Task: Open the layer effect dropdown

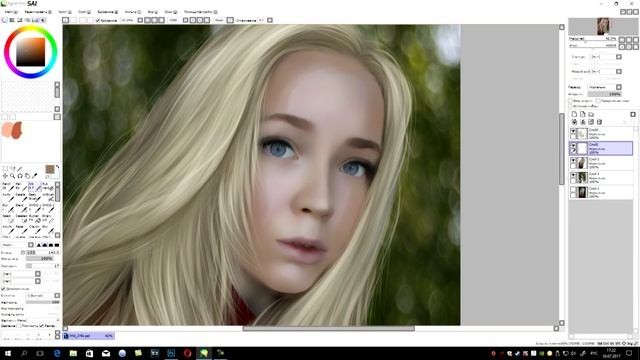Action: 607,71
